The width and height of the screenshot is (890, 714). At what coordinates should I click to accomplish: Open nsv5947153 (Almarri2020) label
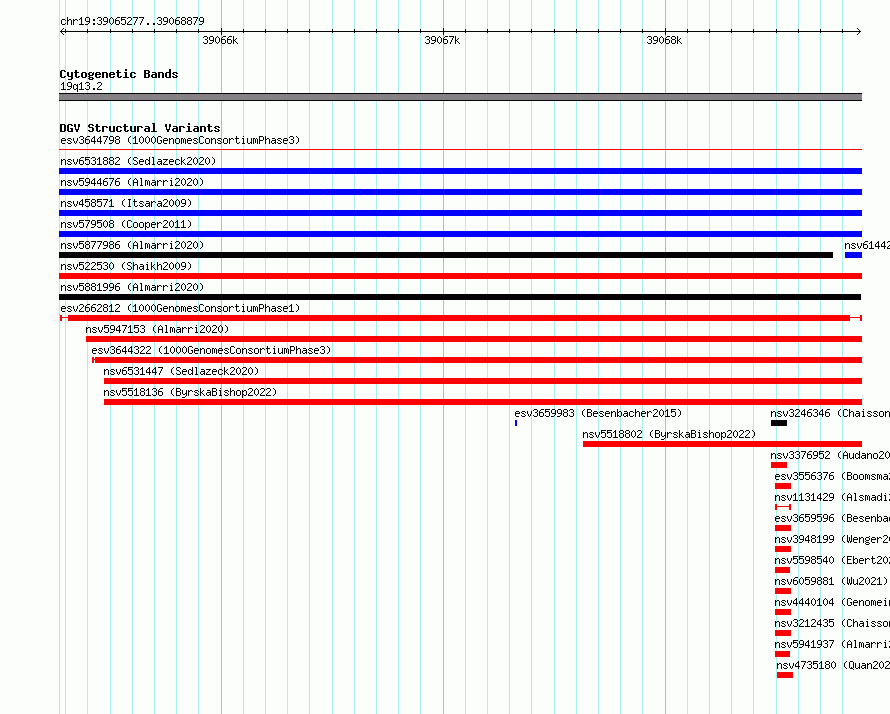(157, 329)
